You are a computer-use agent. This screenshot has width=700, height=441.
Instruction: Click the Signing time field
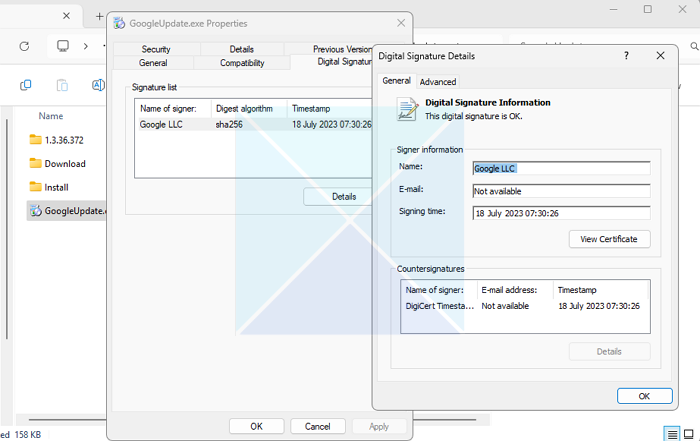coord(561,213)
